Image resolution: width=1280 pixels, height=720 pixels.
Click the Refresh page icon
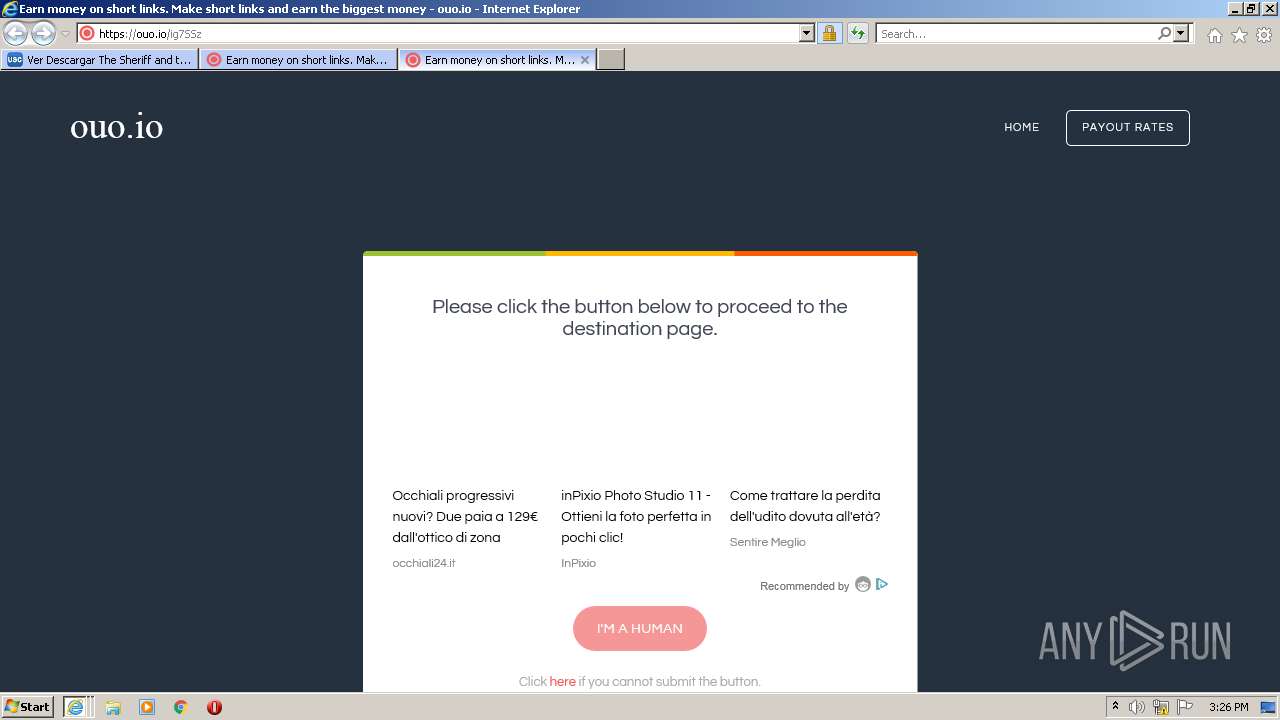(857, 33)
